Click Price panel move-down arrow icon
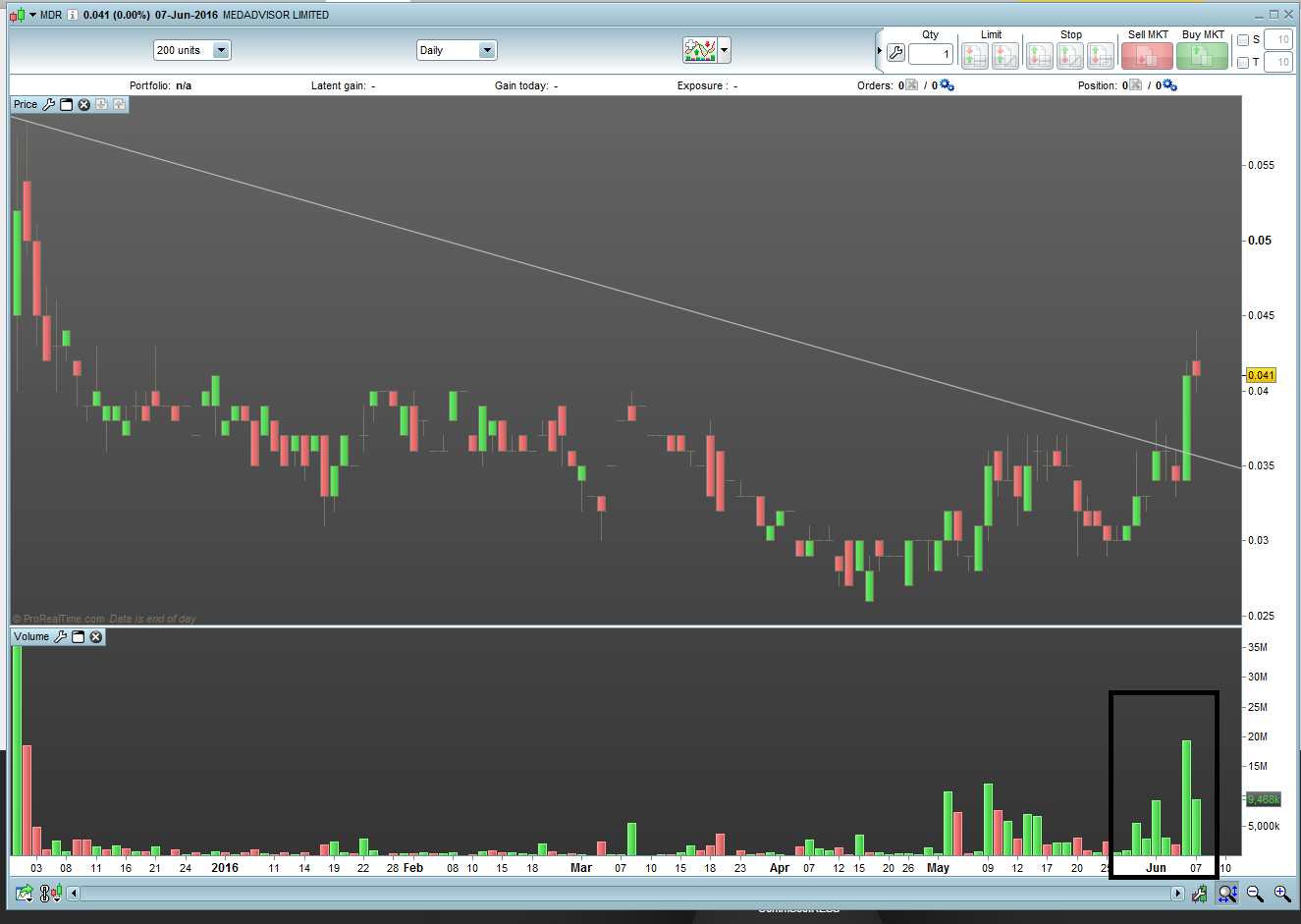1301x924 pixels. point(101,104)
